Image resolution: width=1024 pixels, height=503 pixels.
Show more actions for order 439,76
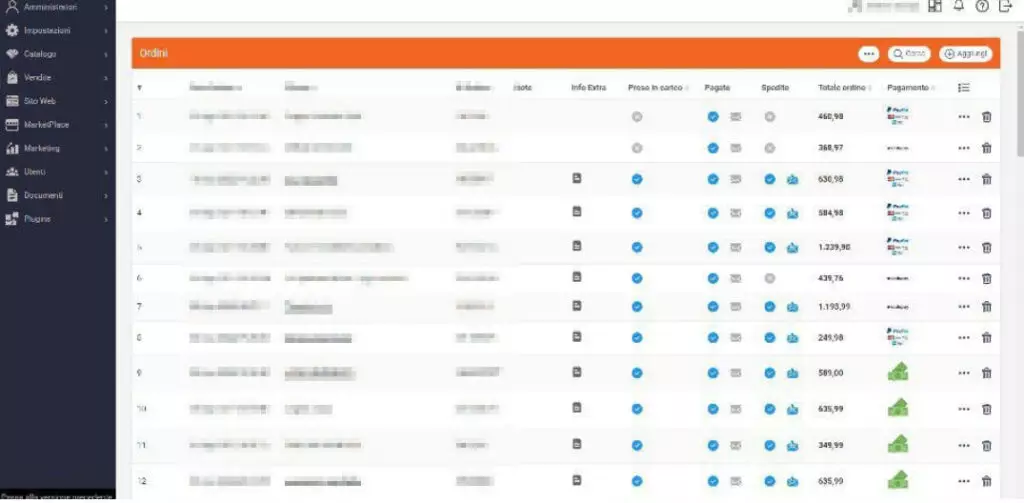(964, 278)
